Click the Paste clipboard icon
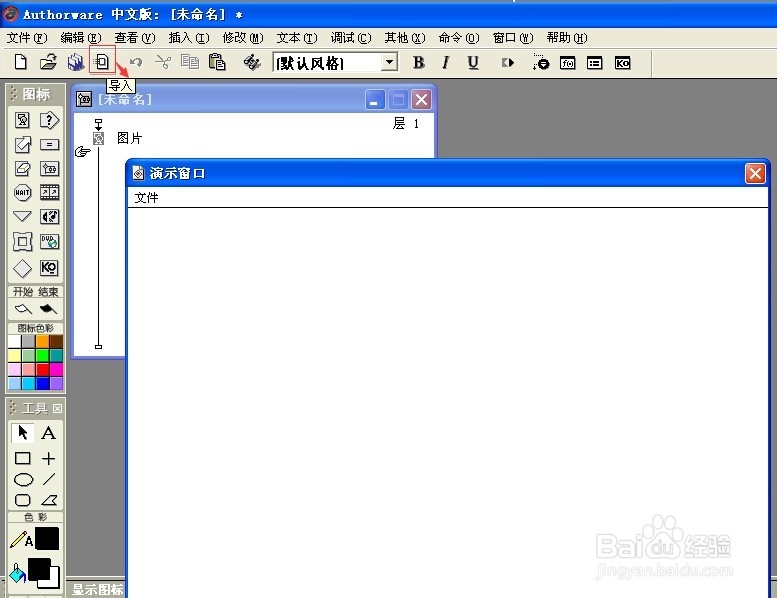Viewport: 777px width, 598px height. 217,62
